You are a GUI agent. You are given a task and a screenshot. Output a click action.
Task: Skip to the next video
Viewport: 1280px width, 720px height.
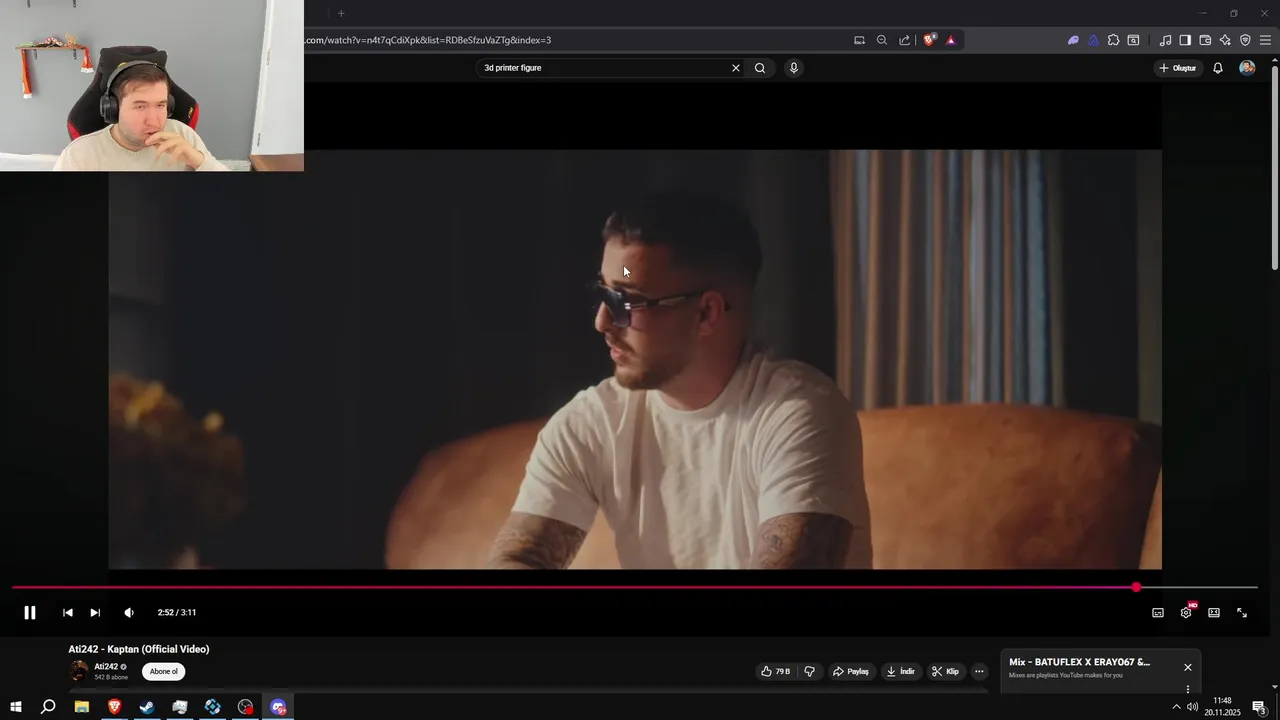click(95, 613)
